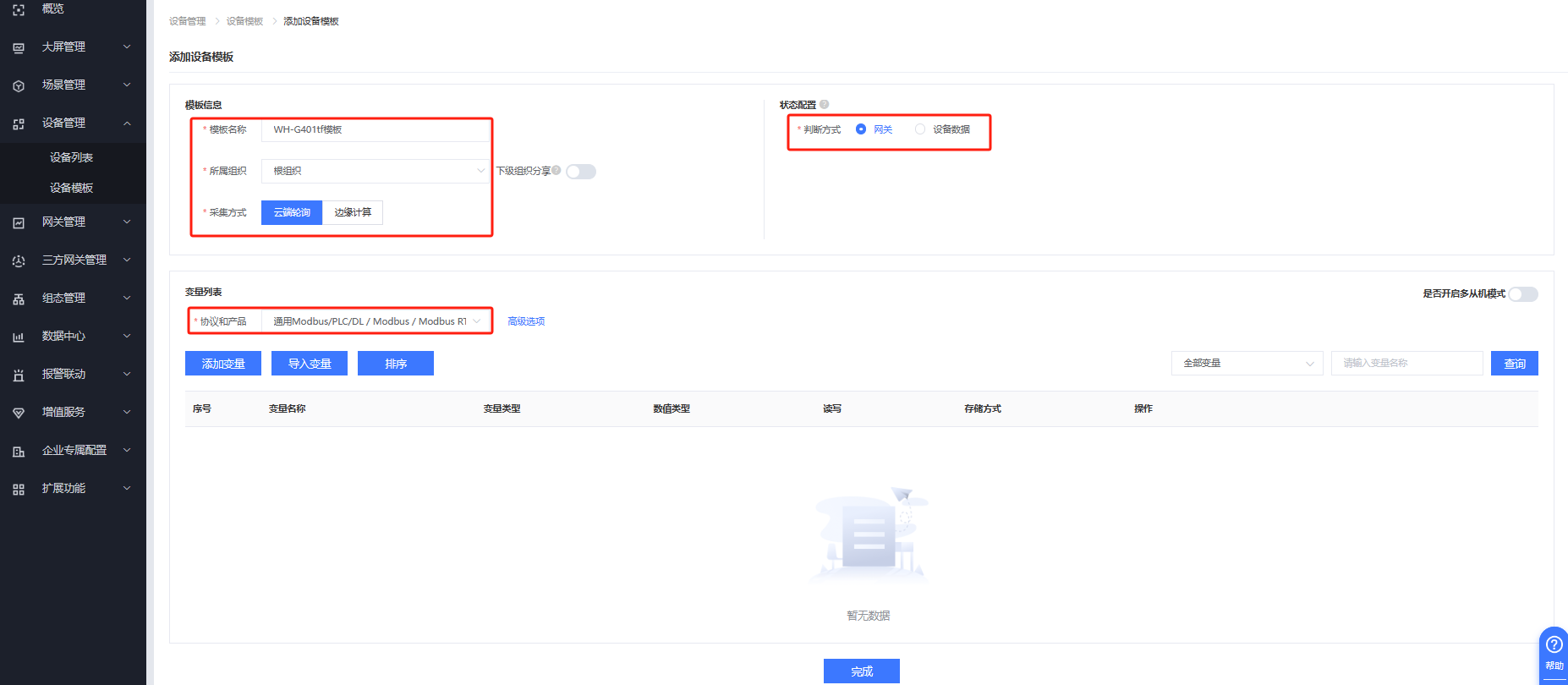1568x685 pixels.
Task: Enable the 下级组织分享 toggle
Action: point(581,172)
